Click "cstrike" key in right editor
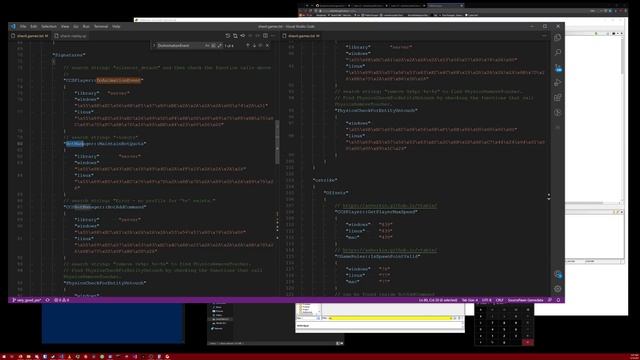The image size is (640, 360). pos(325,180)
